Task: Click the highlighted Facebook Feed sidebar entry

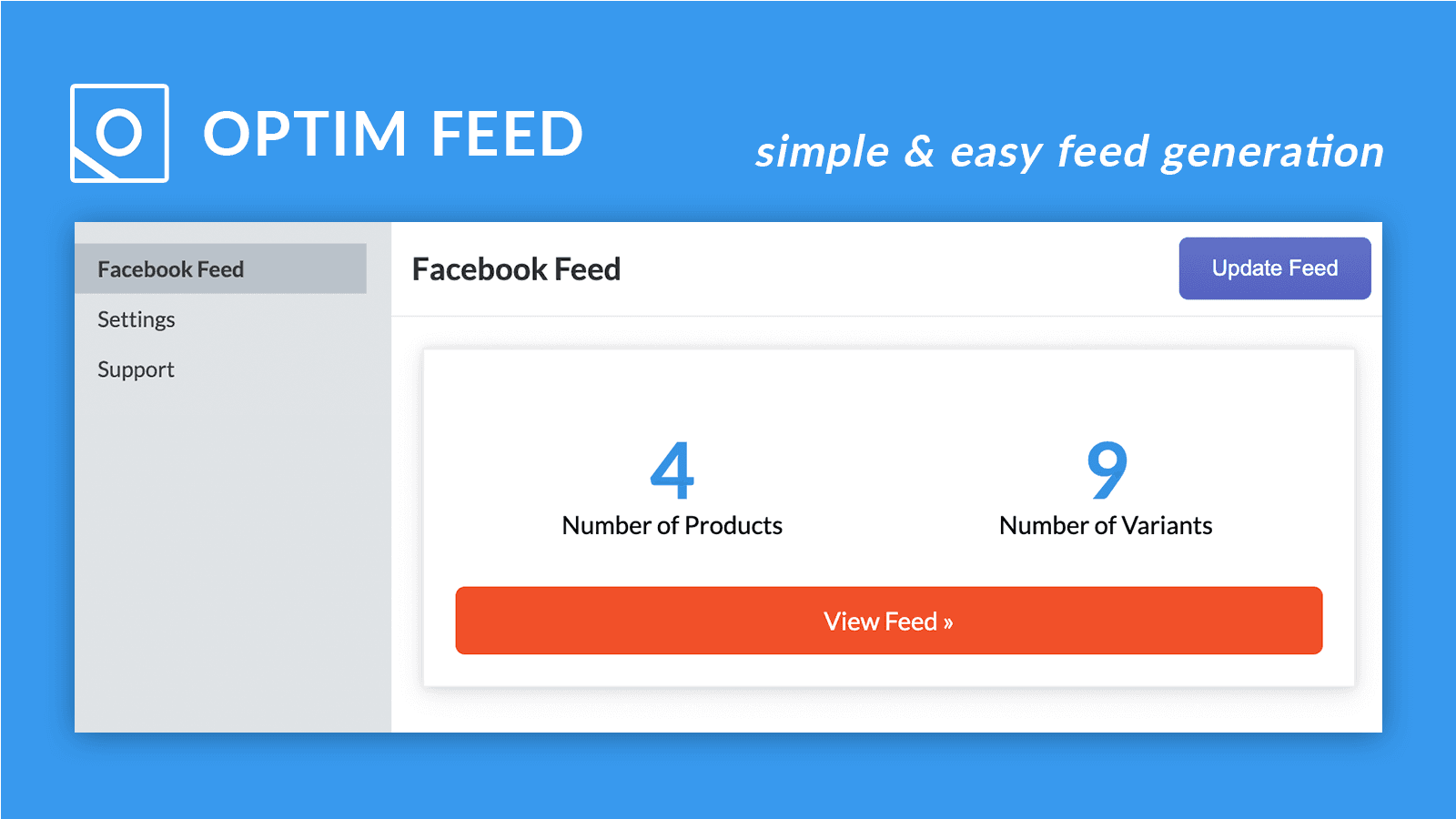Action: click(220, 268)
